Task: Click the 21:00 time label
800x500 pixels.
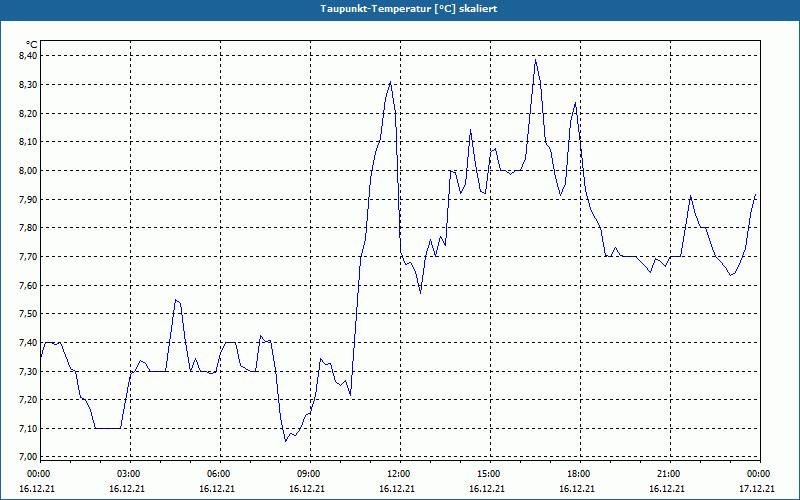Action: pyautogui.click(x=667, y=474)
